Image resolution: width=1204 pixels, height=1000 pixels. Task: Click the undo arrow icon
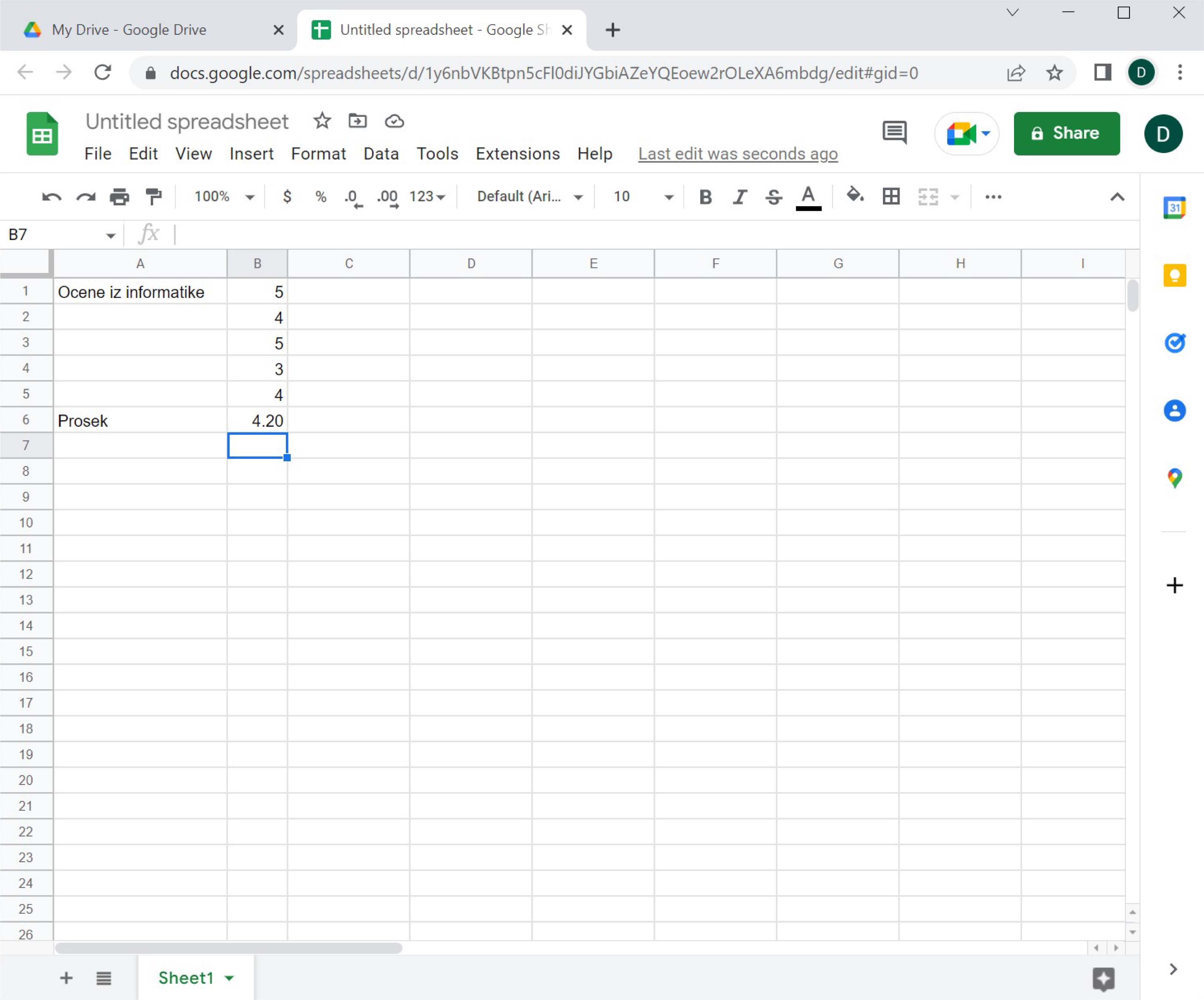point(51,197)
